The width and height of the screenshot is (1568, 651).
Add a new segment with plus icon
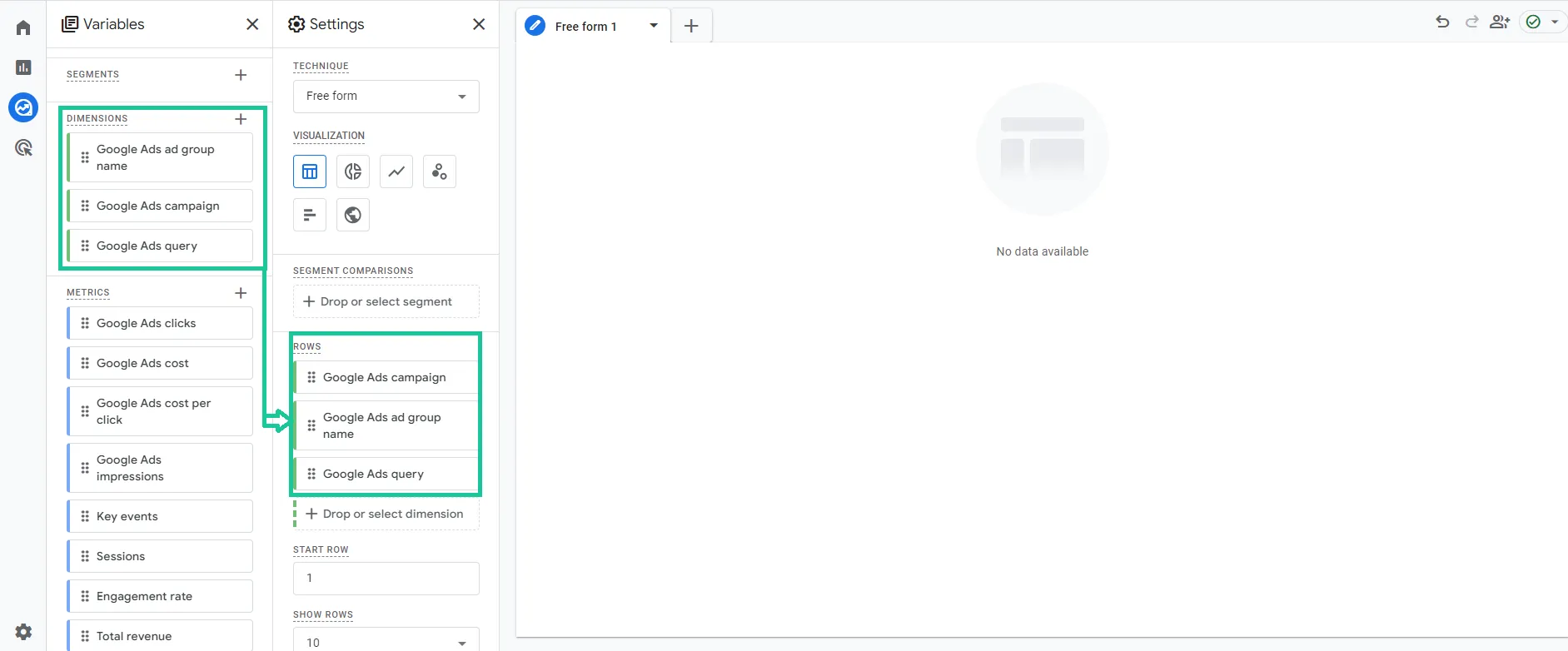click(241, 75)
